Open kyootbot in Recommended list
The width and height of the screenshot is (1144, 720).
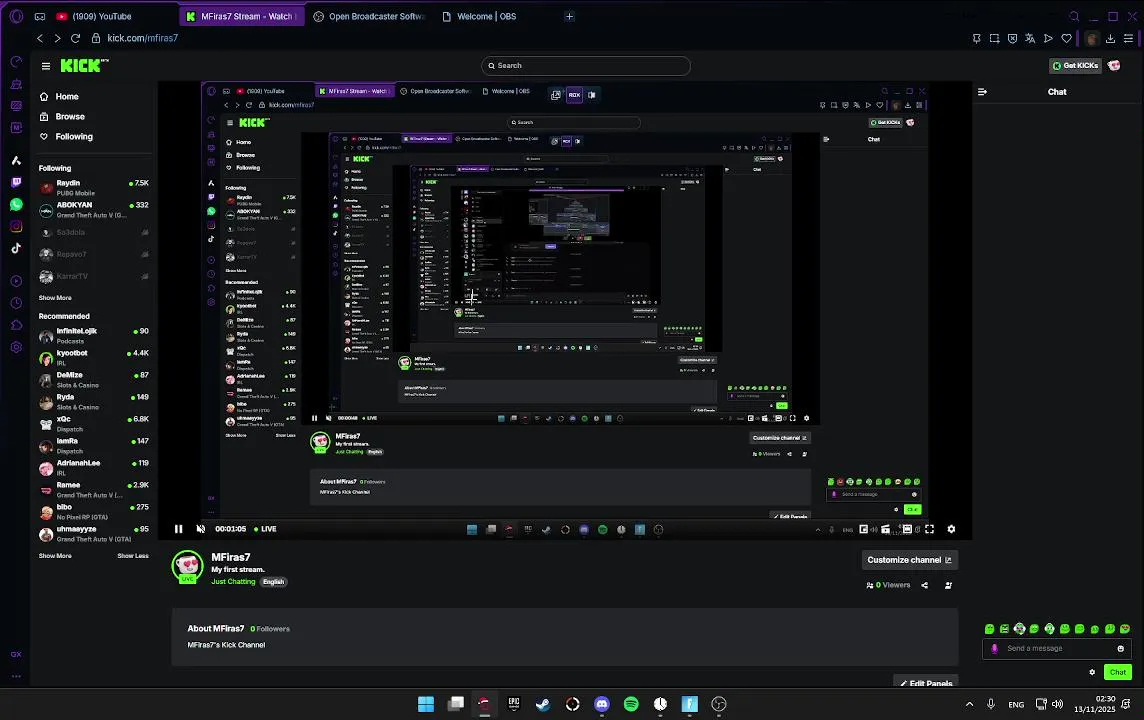pos(94,357)
